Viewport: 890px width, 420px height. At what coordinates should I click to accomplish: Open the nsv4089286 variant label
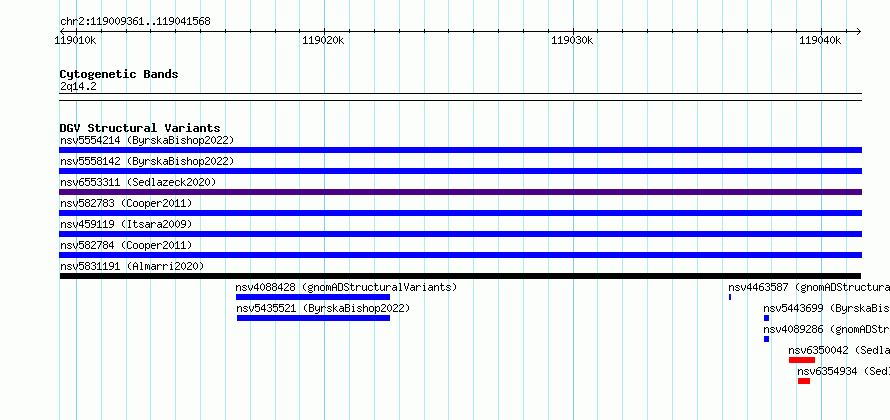point(826,329)
